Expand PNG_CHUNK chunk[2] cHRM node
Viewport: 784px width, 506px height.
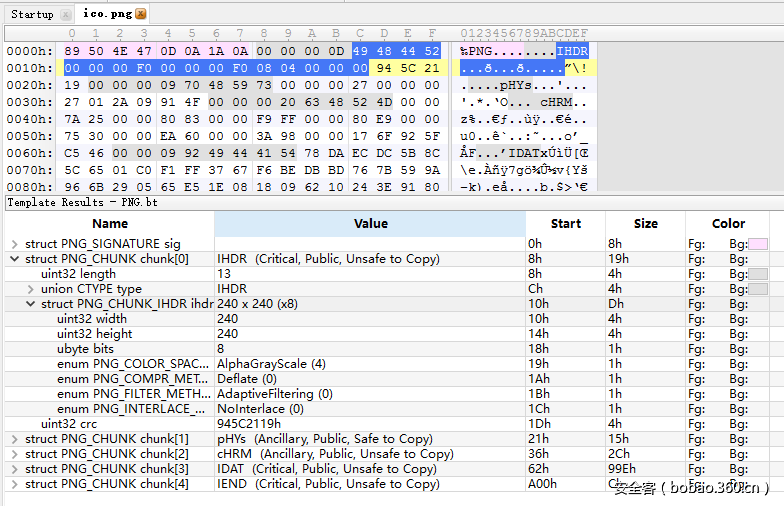pyautogui.click(x=14, y=454)
